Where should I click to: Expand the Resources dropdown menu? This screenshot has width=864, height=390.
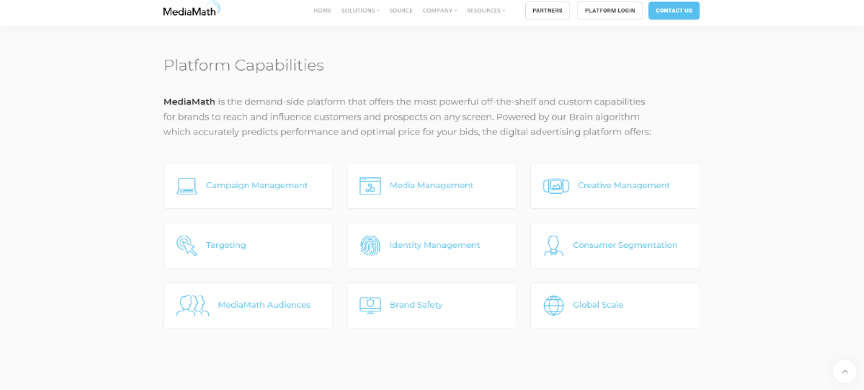point(485,10)
